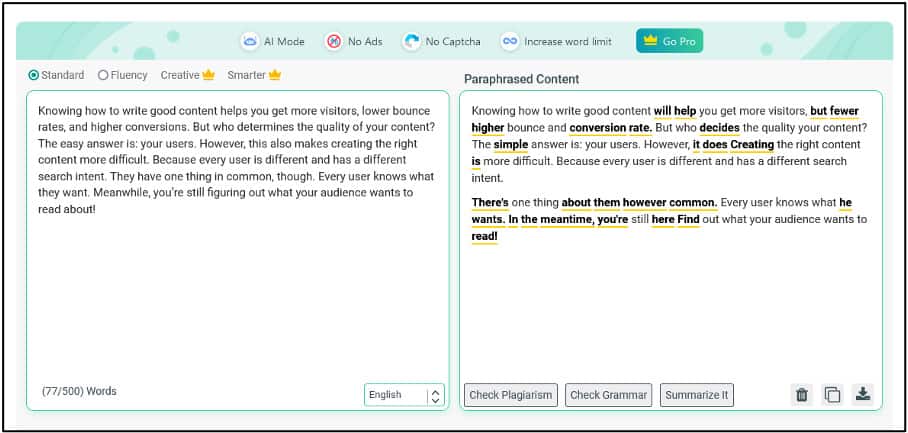The image size is (908, 433).
Task: Click the highlighted phrase 'conversion rate.'
Action: [611, 128]
